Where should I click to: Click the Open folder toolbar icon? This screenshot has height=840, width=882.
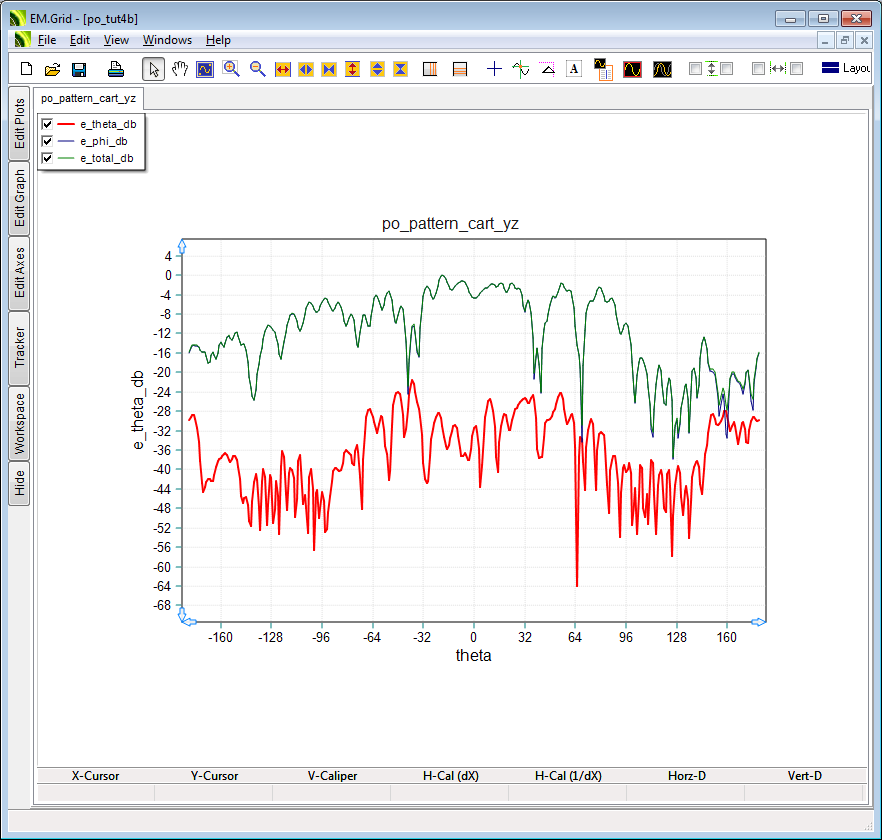53,69
